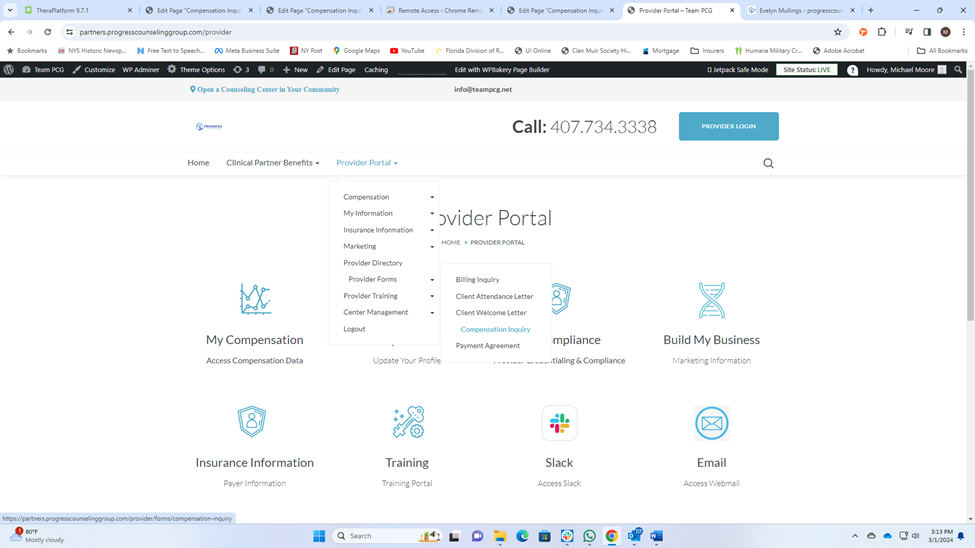Select Compensation Inquiry from the submenu
This screenshot has width=975, height=548.
(495, 329)
